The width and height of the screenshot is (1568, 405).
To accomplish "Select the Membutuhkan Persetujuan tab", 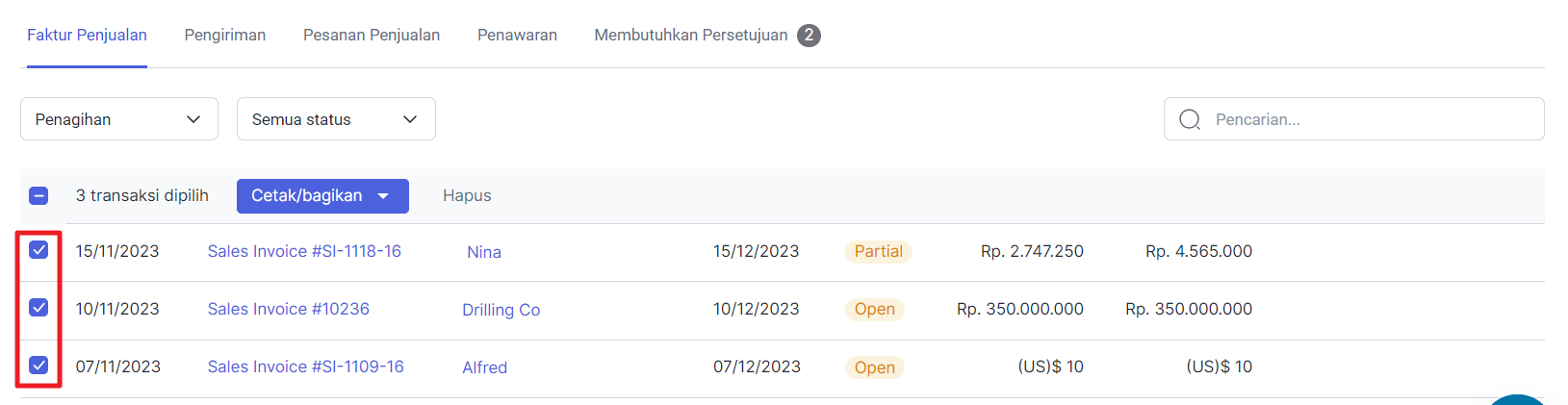I will [691, 35].
